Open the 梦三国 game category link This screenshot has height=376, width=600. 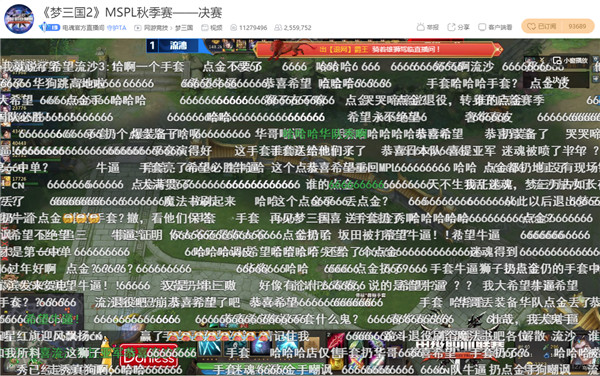(x=184, y=28)
